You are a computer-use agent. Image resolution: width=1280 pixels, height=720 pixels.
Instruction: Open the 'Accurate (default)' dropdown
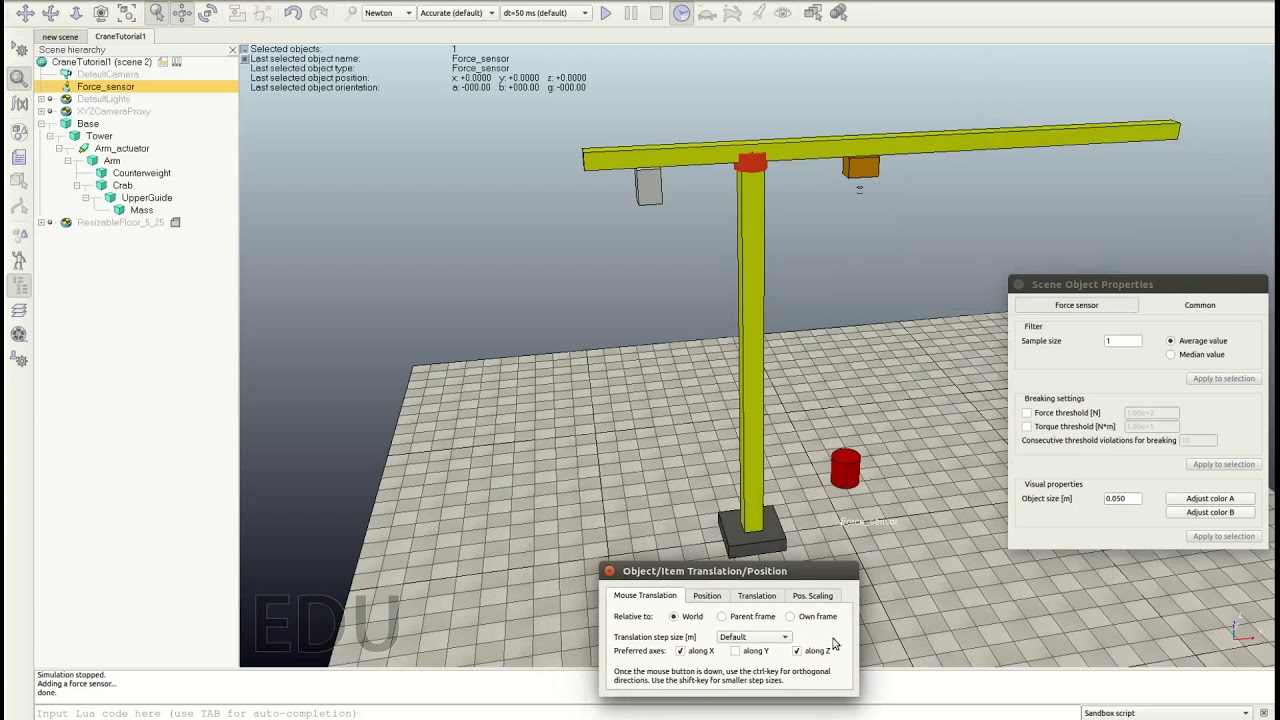pyautogui.click(x=457, y=13)
